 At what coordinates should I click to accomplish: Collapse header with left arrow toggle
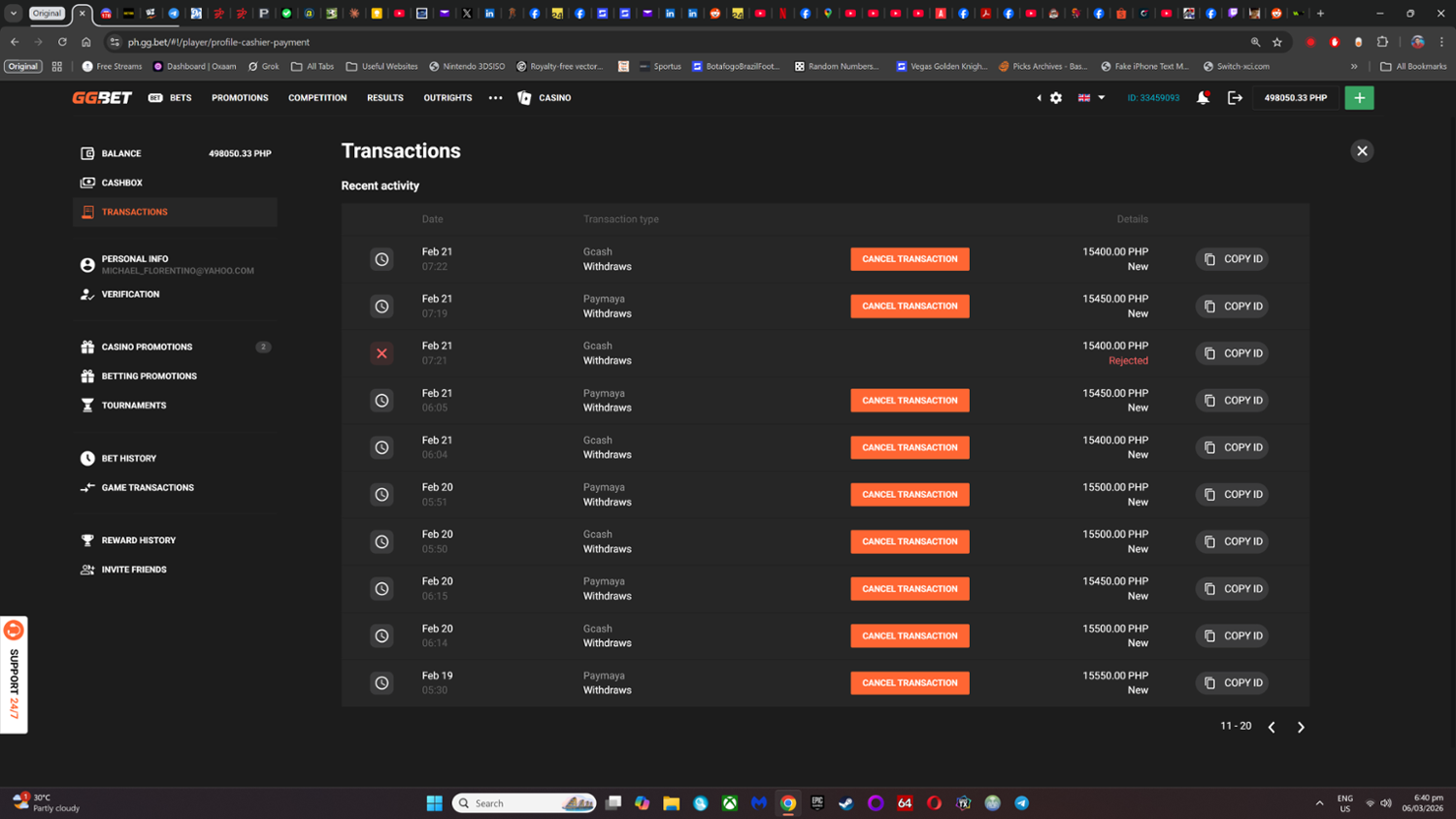point(1039,98)
